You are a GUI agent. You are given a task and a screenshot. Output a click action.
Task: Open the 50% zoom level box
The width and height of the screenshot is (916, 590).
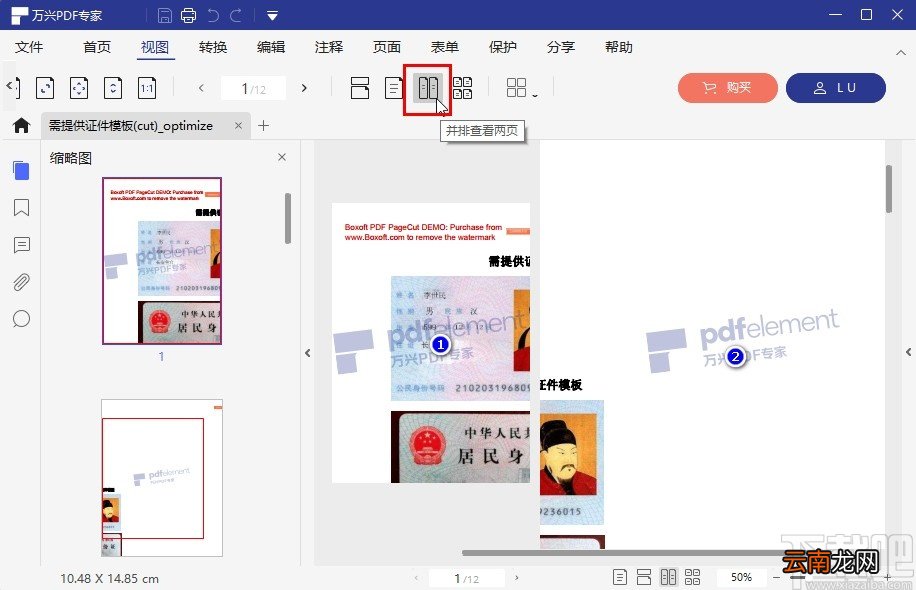pyautogui.click(x=741, y=577)
